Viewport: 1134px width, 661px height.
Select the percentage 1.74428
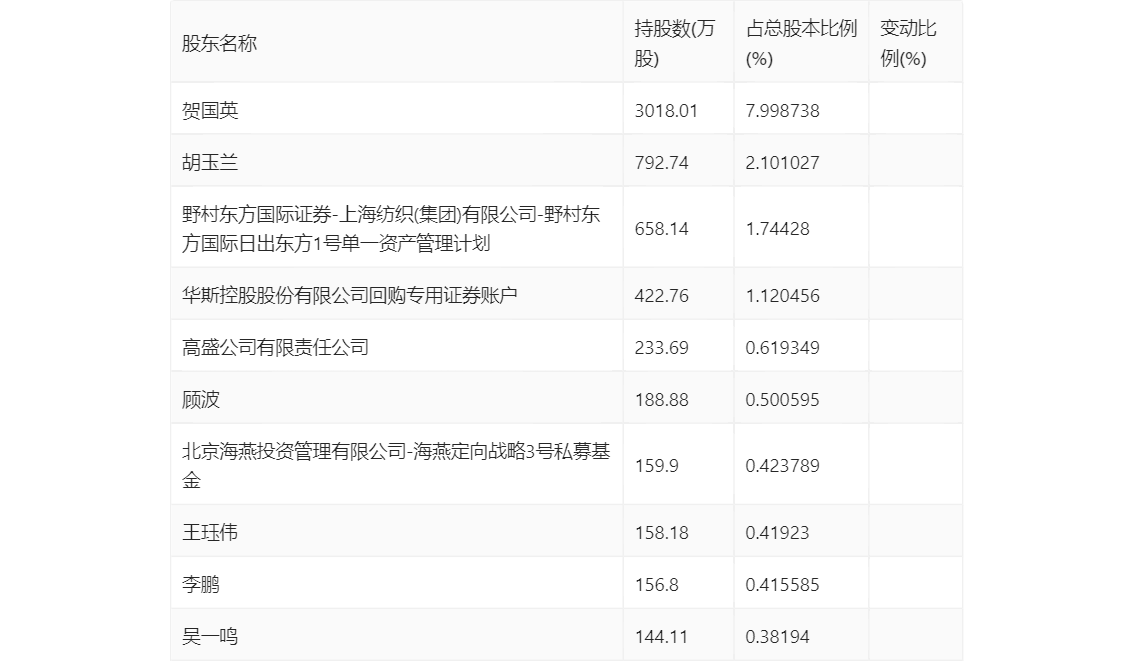coord(777,229)
